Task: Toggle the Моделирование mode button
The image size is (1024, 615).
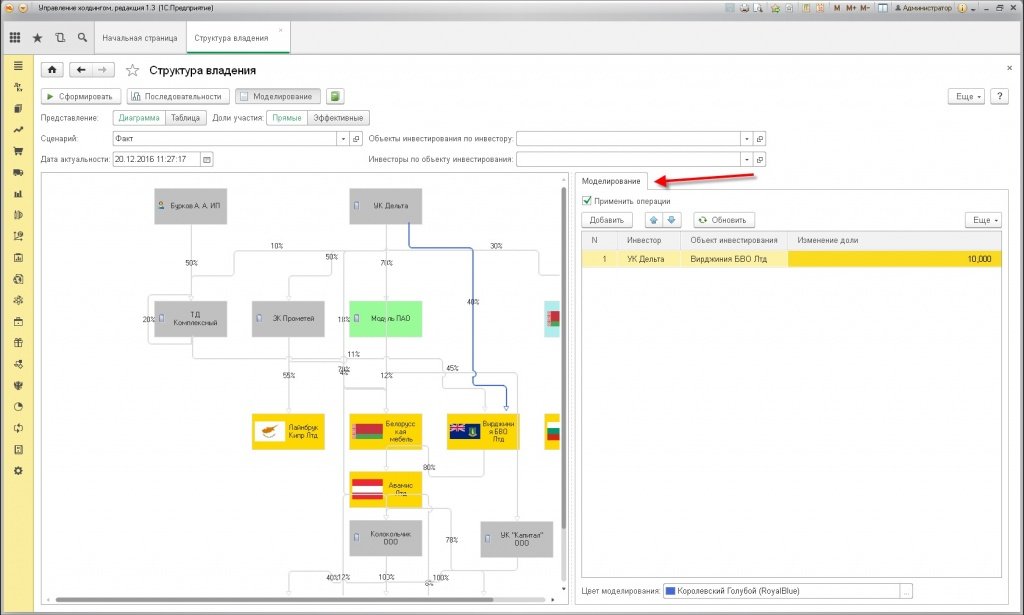Action: 278,97
